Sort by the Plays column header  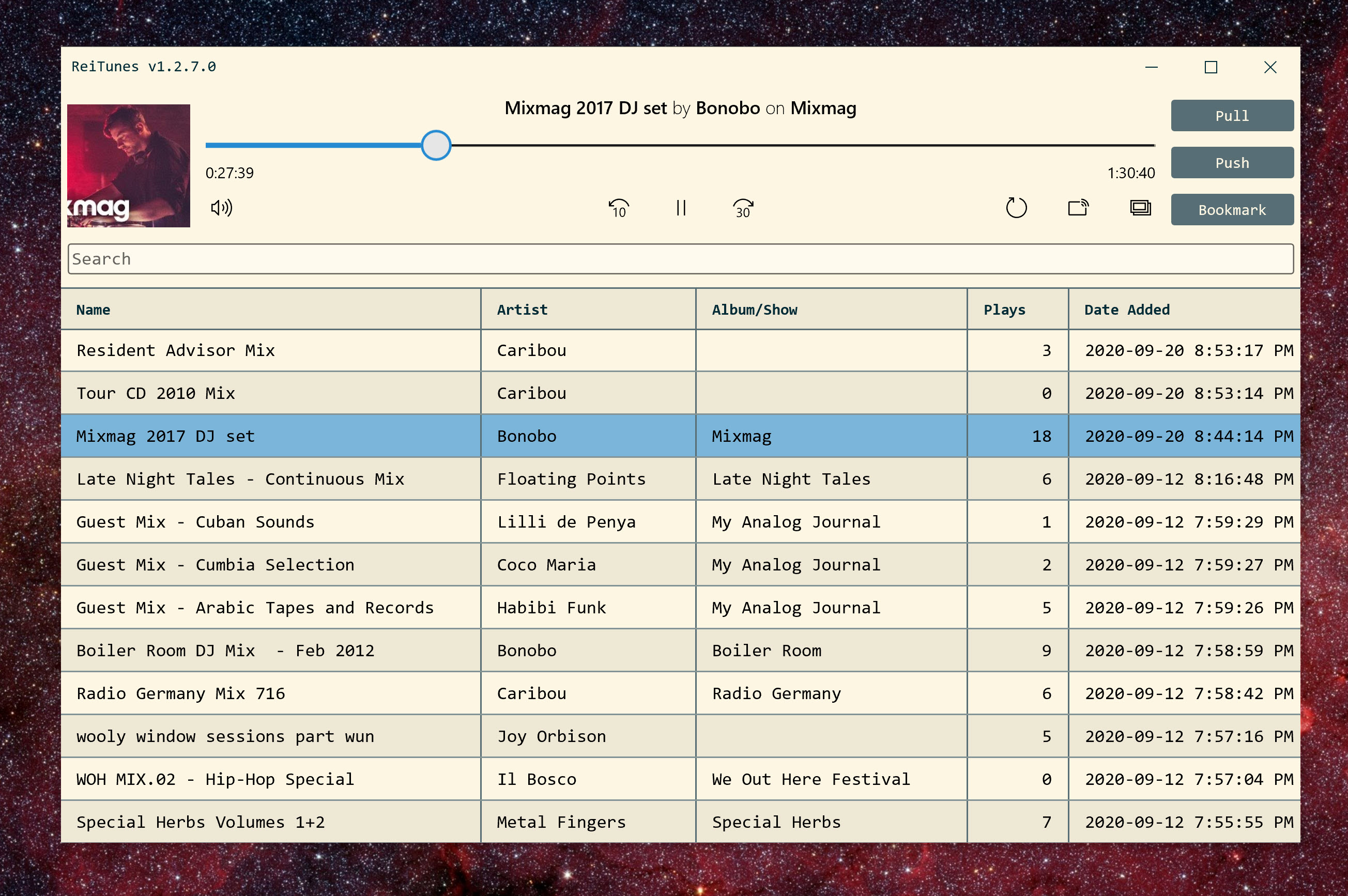pos(1004,310)
